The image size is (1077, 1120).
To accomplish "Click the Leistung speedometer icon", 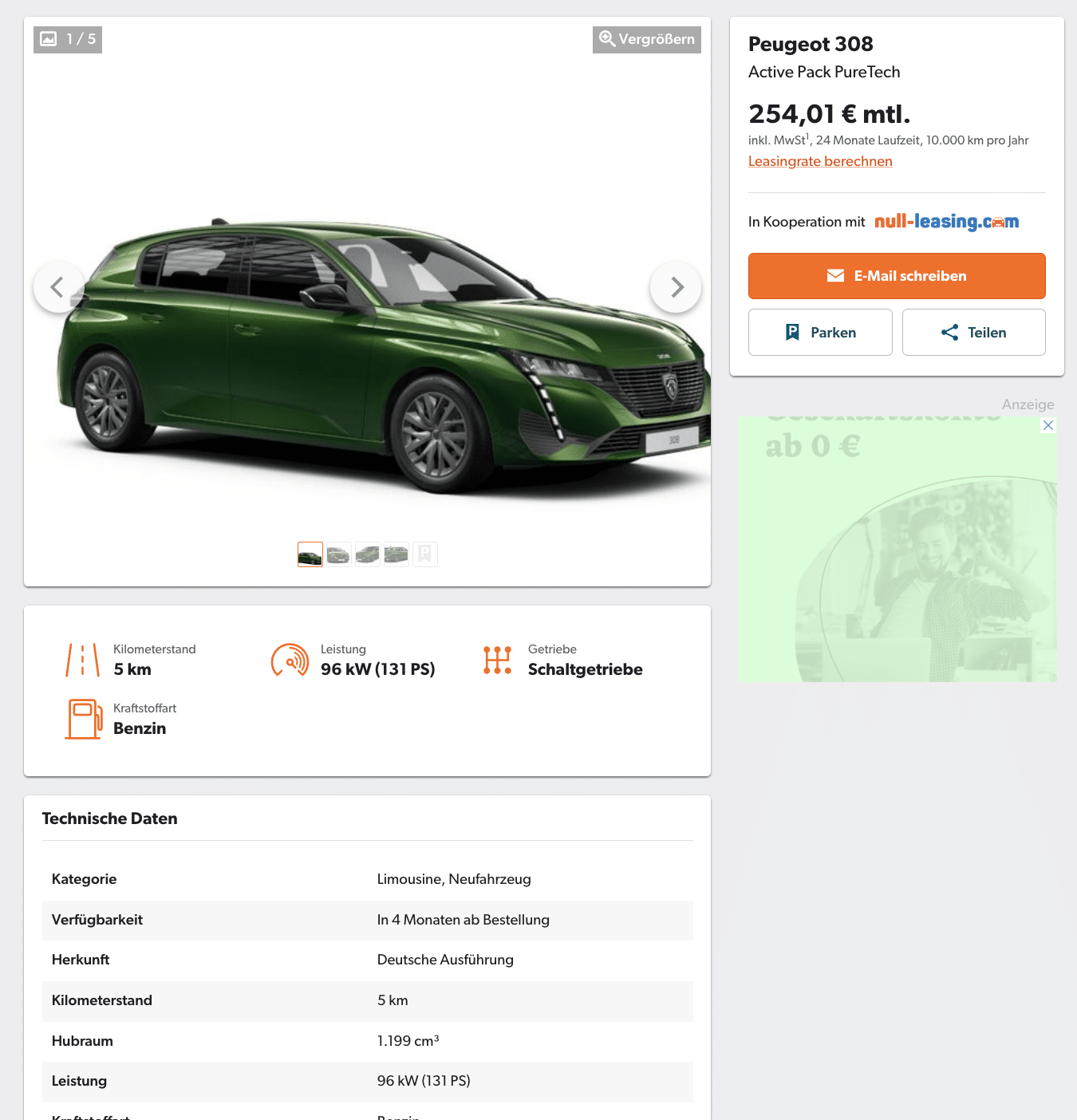I will point(290,660).
